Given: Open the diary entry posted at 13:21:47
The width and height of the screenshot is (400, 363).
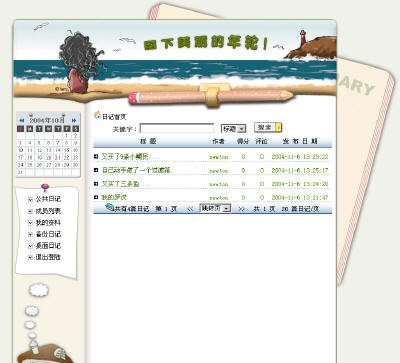Looking at the screenshot, I should pyautogui.click(x=114, y=197).
